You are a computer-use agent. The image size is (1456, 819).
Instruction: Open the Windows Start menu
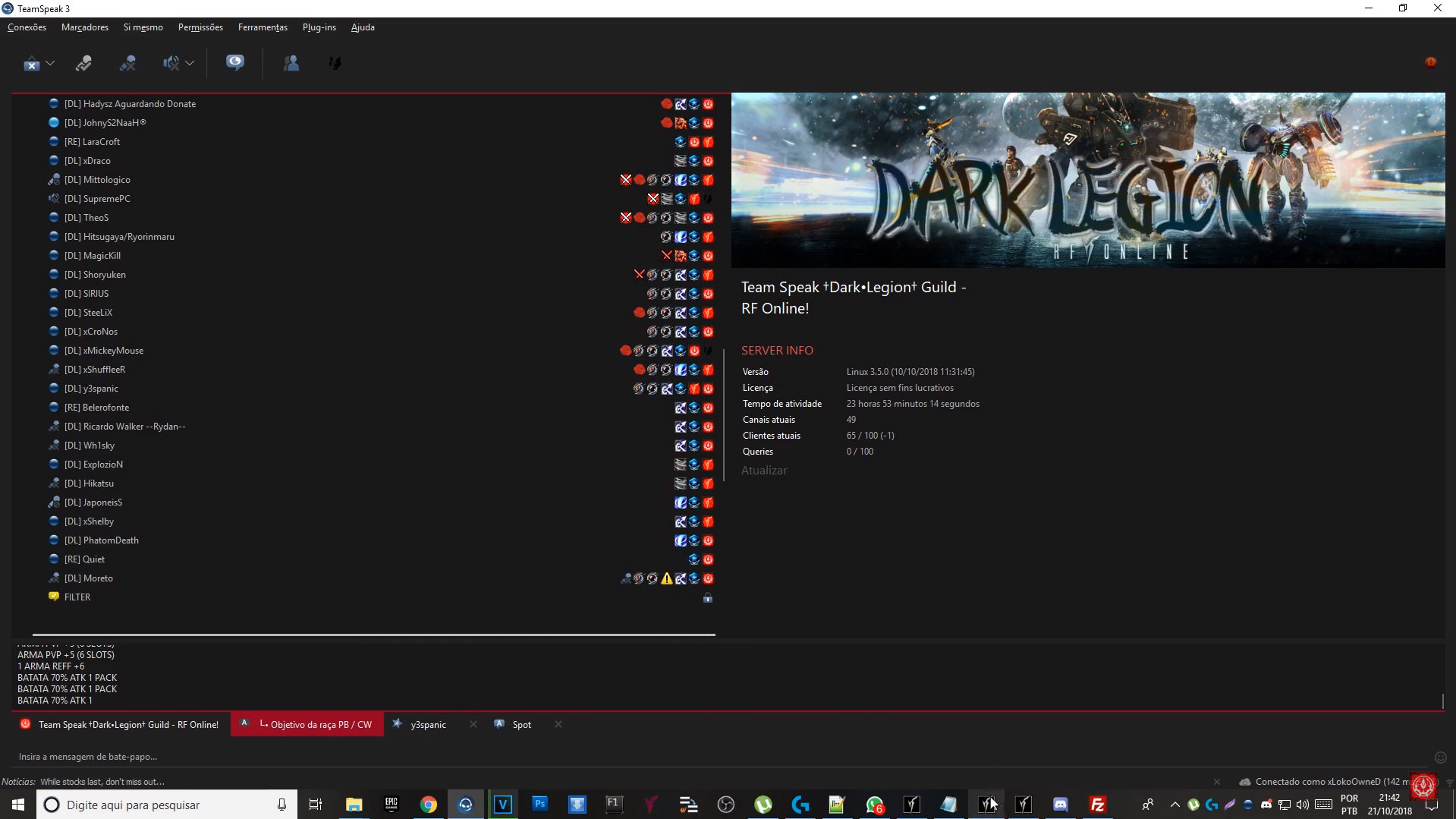18,805
